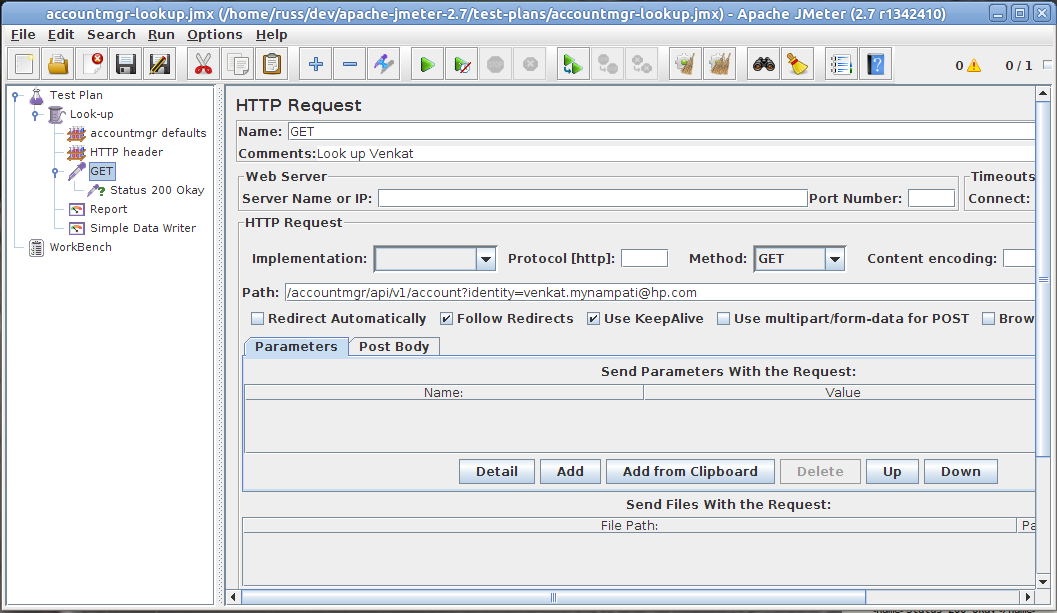1057x613 pixels.
Task: Click the grayed Shutdown icon in the toolbar
Action: point(531,65)
